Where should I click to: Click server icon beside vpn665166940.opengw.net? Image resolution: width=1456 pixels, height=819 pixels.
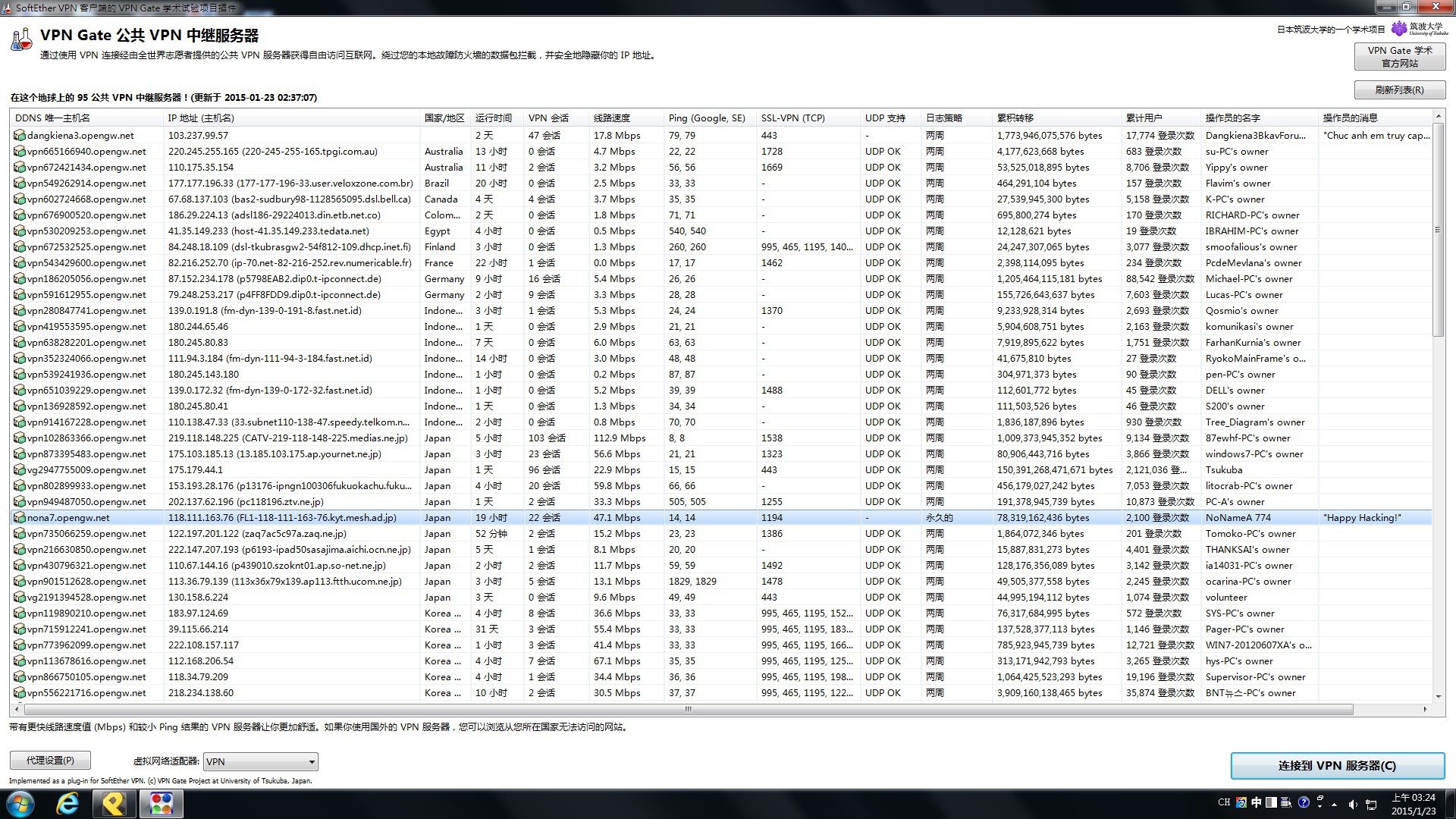tap(20, 152)
